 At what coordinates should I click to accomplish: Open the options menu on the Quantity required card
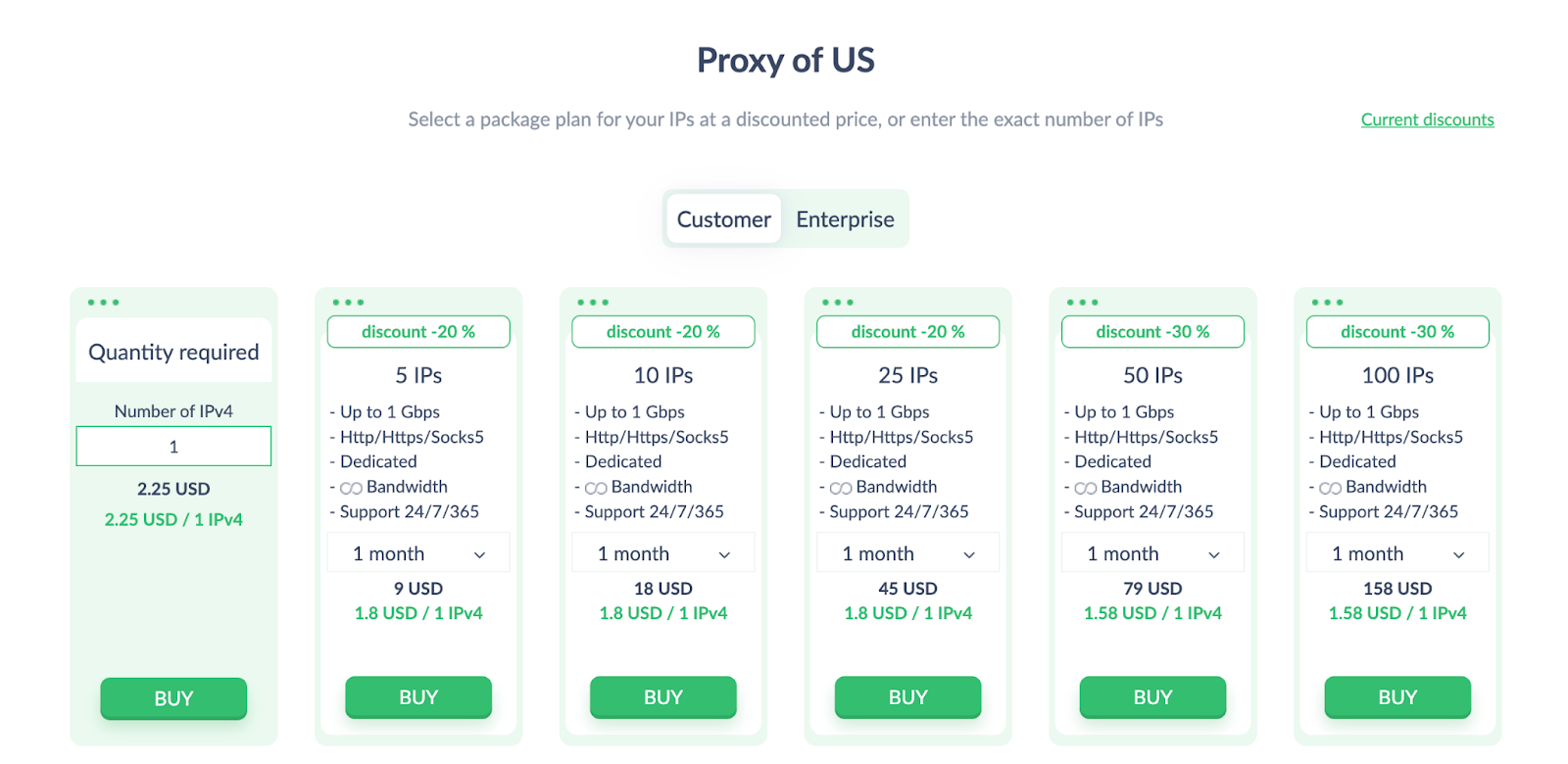[x=102, y=302]
